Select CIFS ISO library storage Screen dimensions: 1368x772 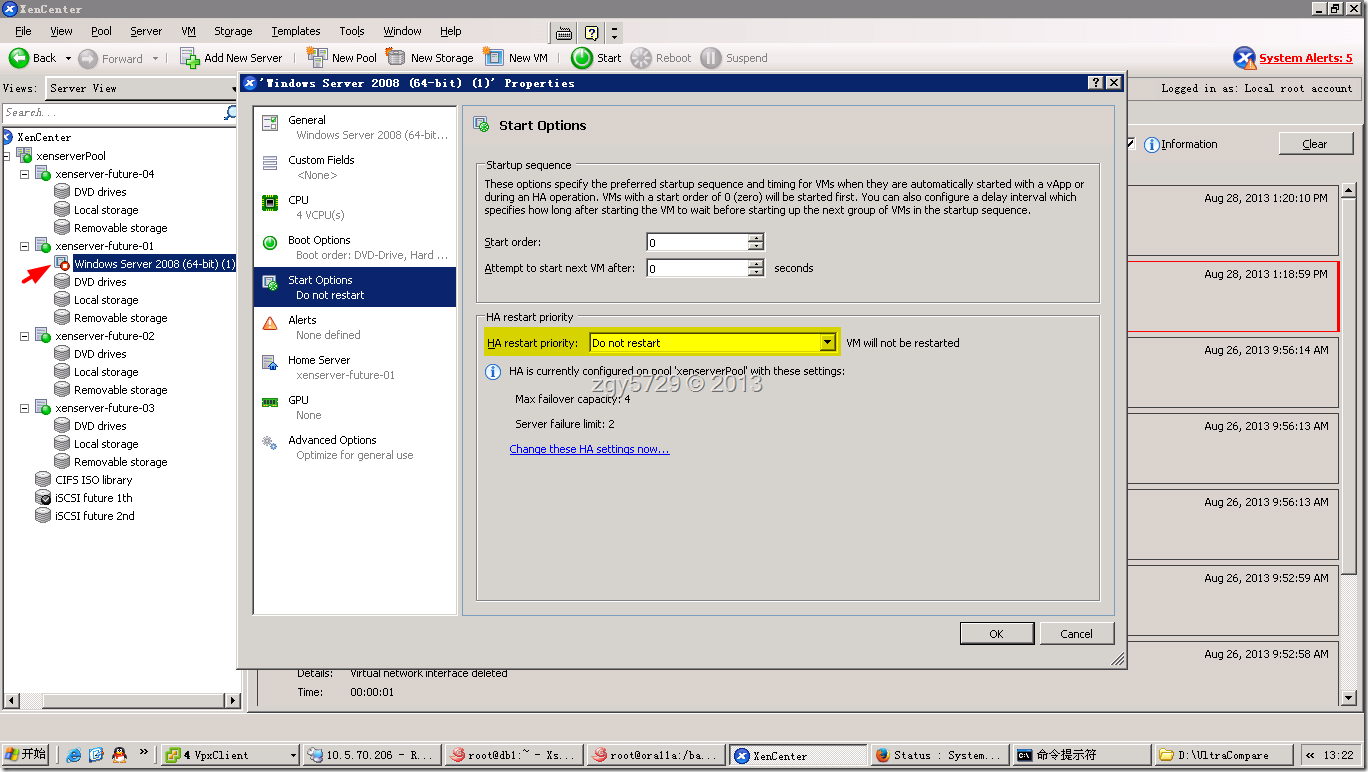(93, 480)
